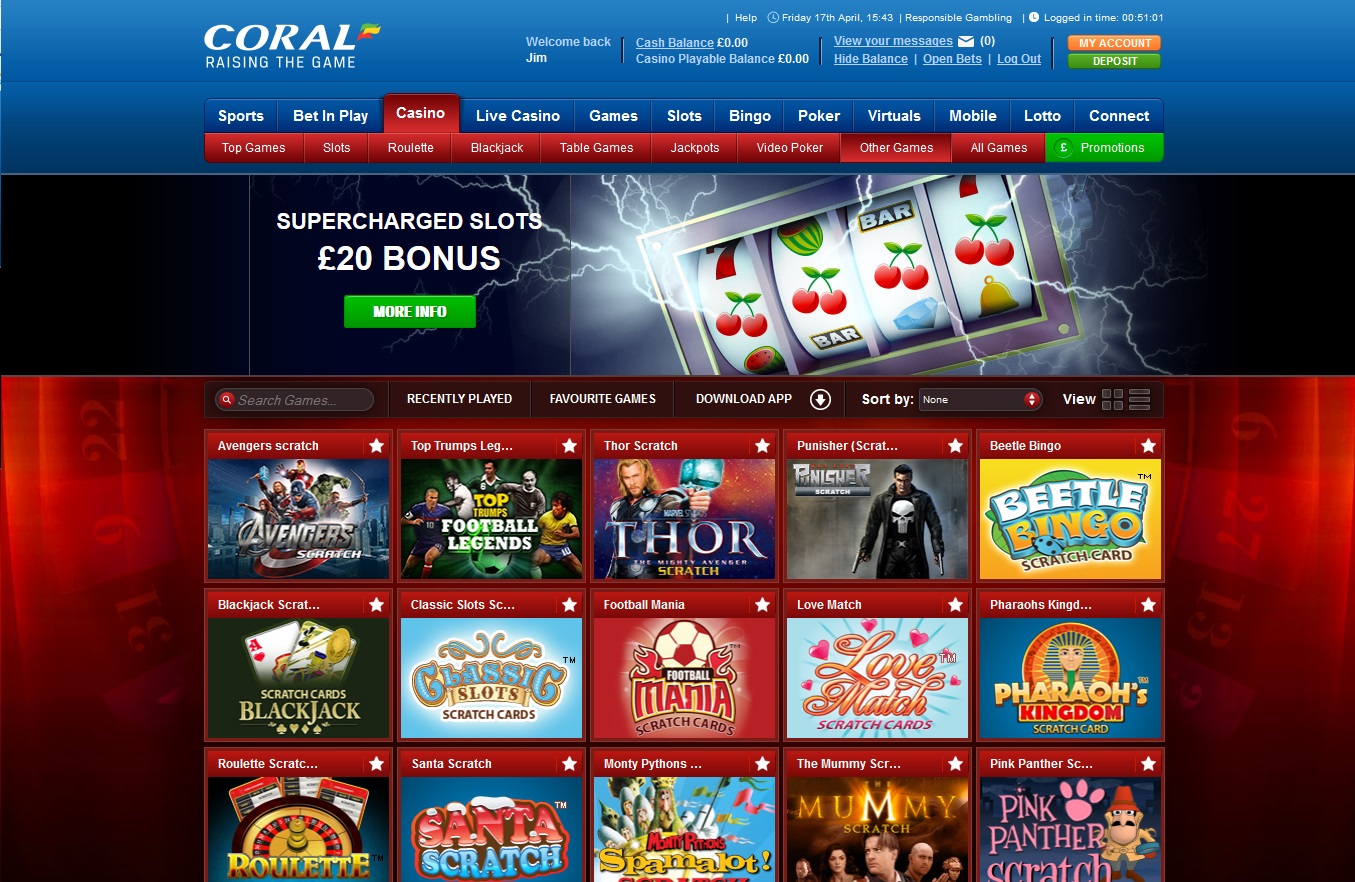Open the messages envelope icon
This screenshot has height=882, width=1355.
966,42
